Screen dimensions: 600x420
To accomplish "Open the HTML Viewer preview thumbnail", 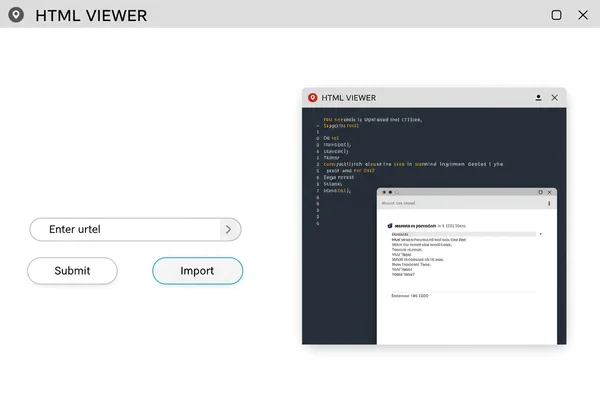I will coord(434,216).
